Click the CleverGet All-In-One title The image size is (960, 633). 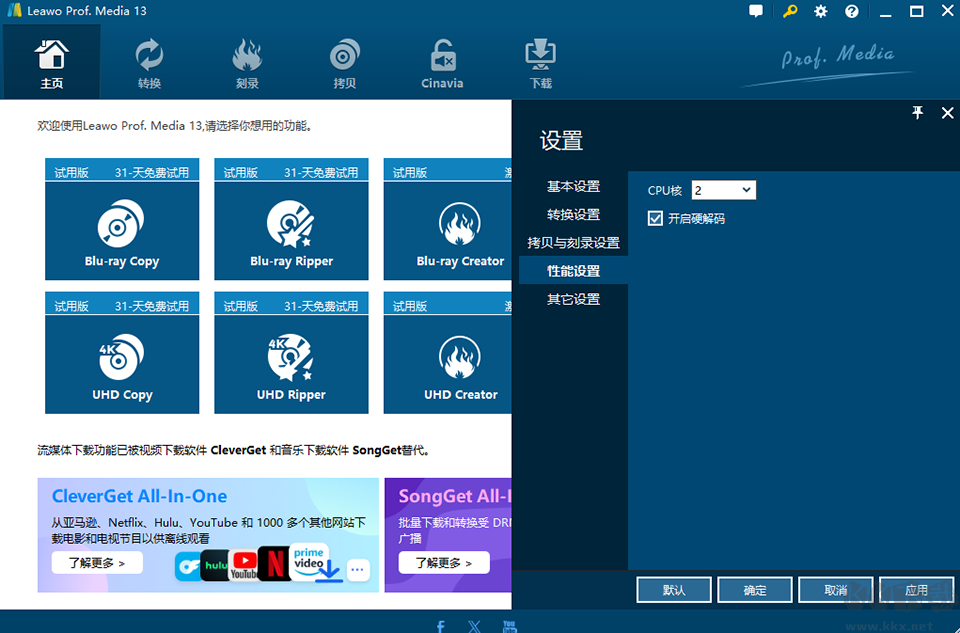(x=139, y=496)
